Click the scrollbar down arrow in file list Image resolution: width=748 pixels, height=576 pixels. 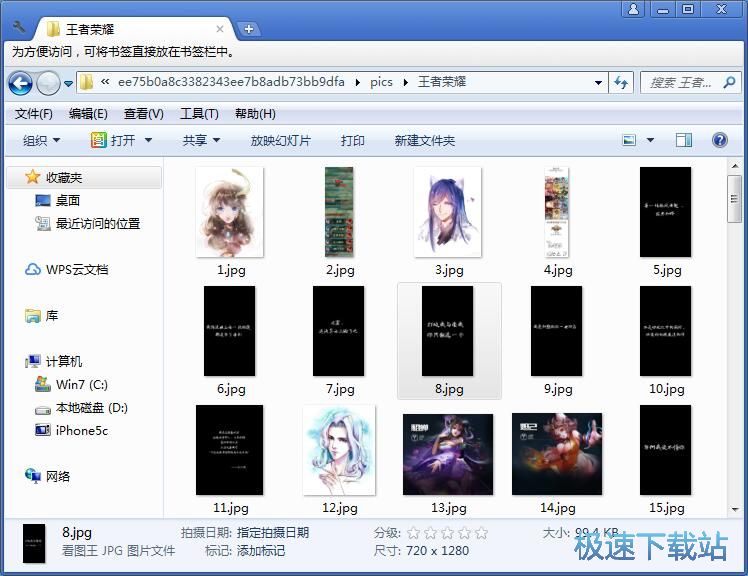click(x=735, y=510)
